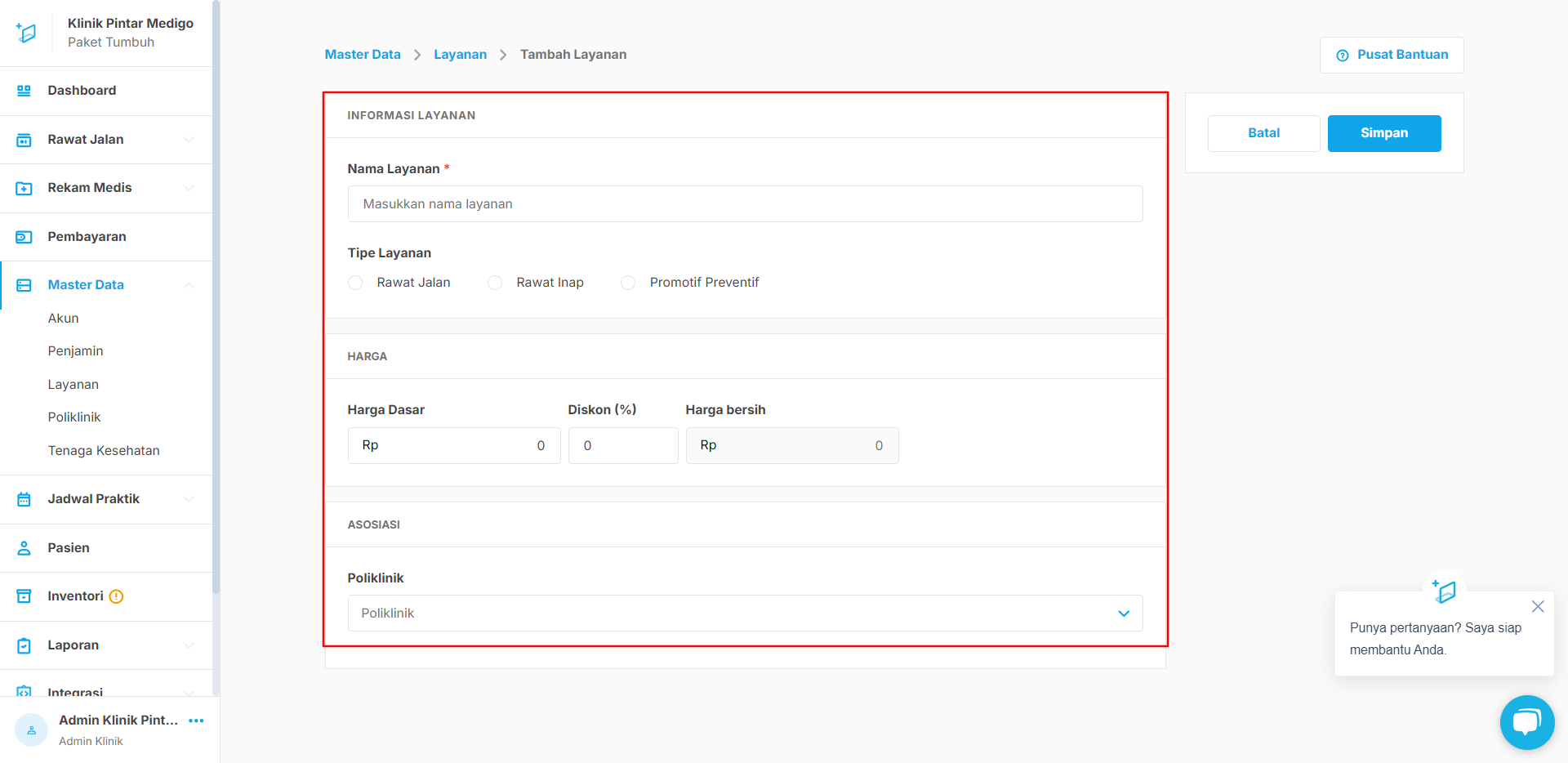This screenshot has width=1568, height=763.
Task: Click the Master Data sidebar icon
Action: pos(24,285)
